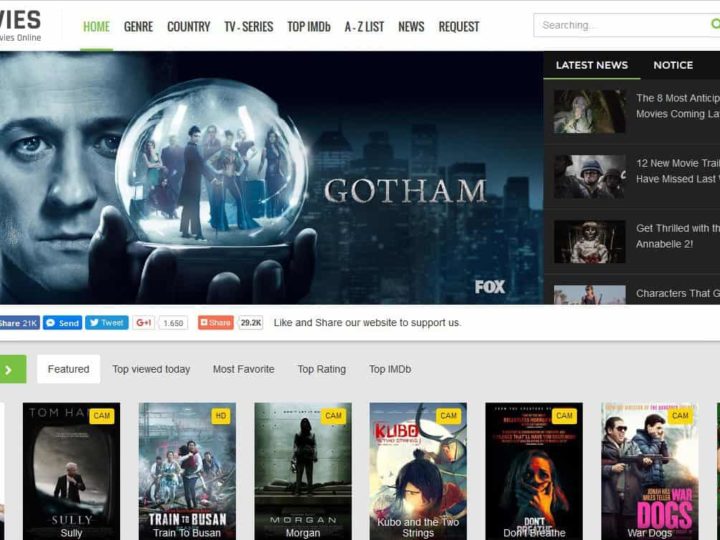
Task: Open the Don't Breathe movie poster
Action: [x=534, y=471]
